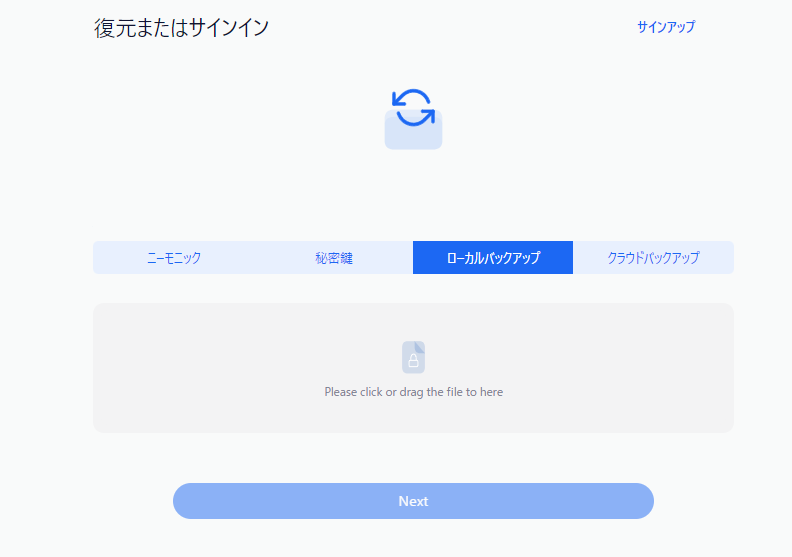The height and width of the screenshot is (557, 792).
Task: Click 'Please click or drag the file to here'
Action: (413, 392)
